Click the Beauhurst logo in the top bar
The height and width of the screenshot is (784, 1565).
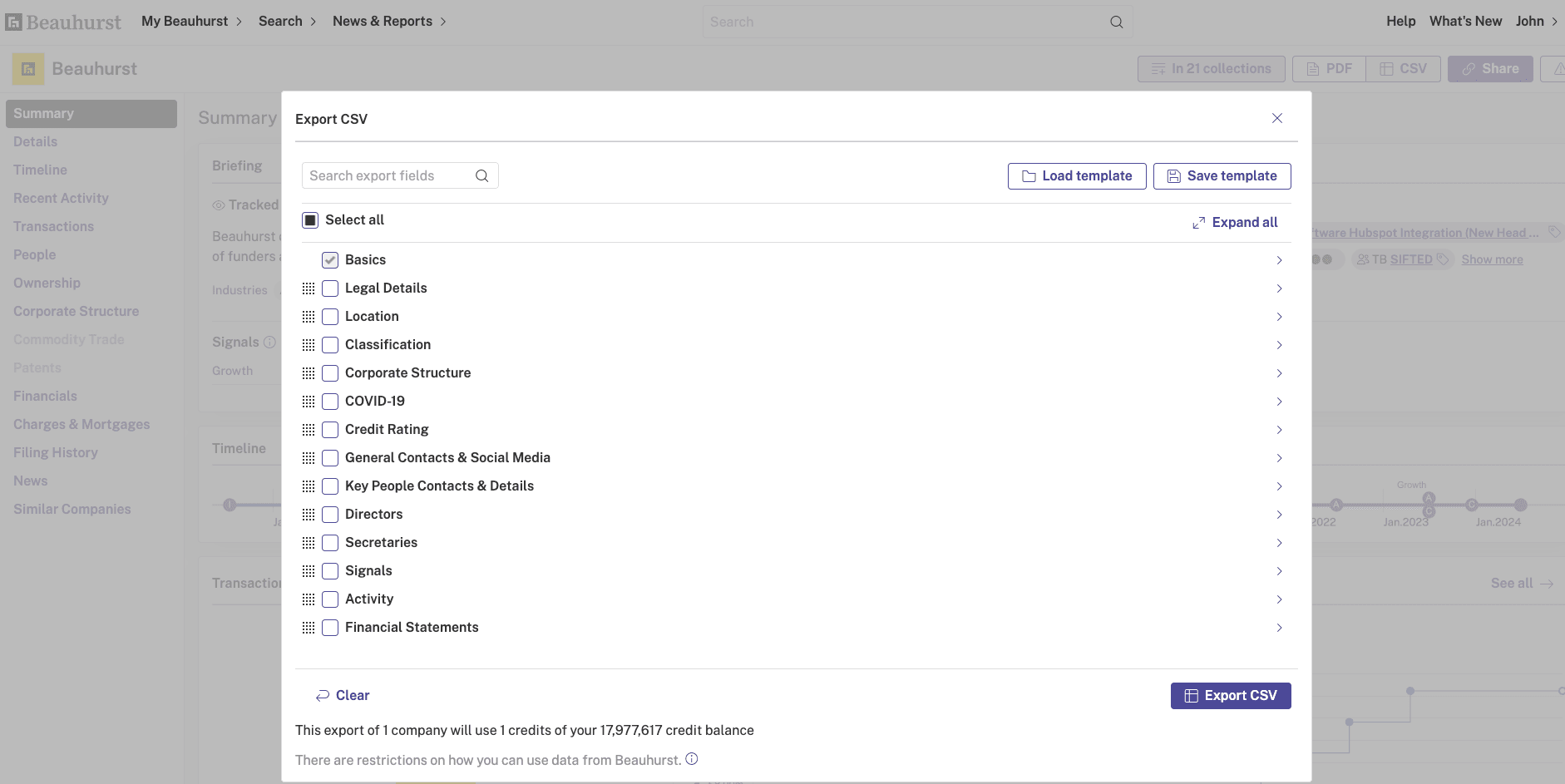click(63, 22)
